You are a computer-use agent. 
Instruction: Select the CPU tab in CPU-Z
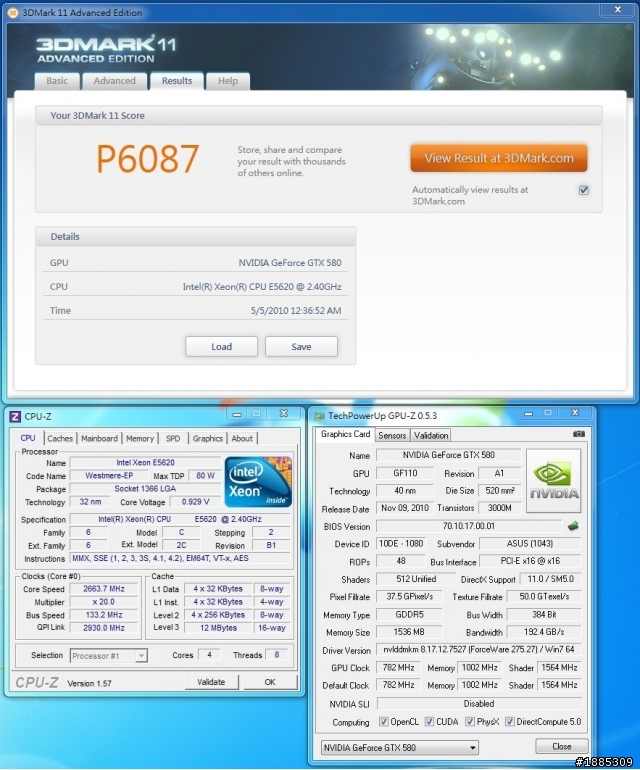coord(28,438)
